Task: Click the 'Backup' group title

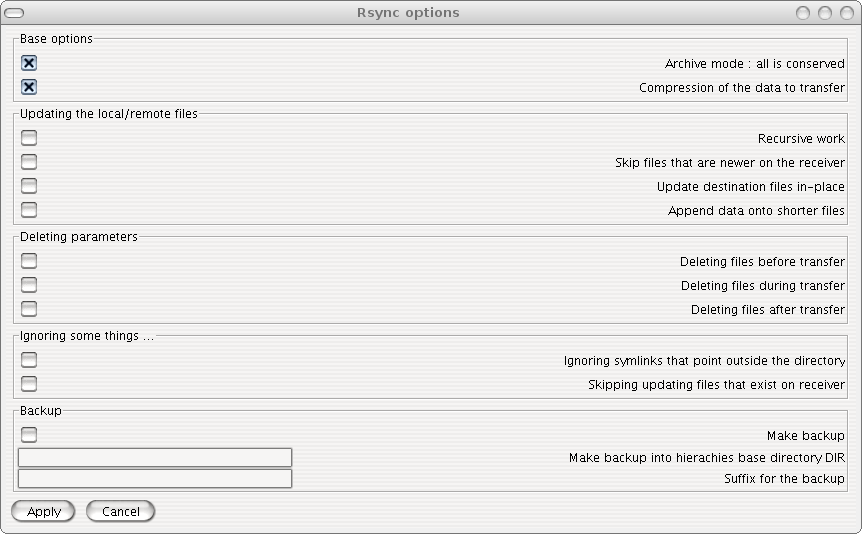Action: [41, 411]
